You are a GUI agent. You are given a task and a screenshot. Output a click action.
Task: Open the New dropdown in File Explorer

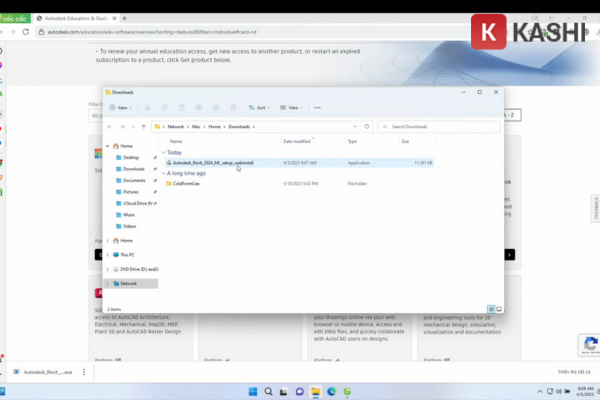click(122, 107)
